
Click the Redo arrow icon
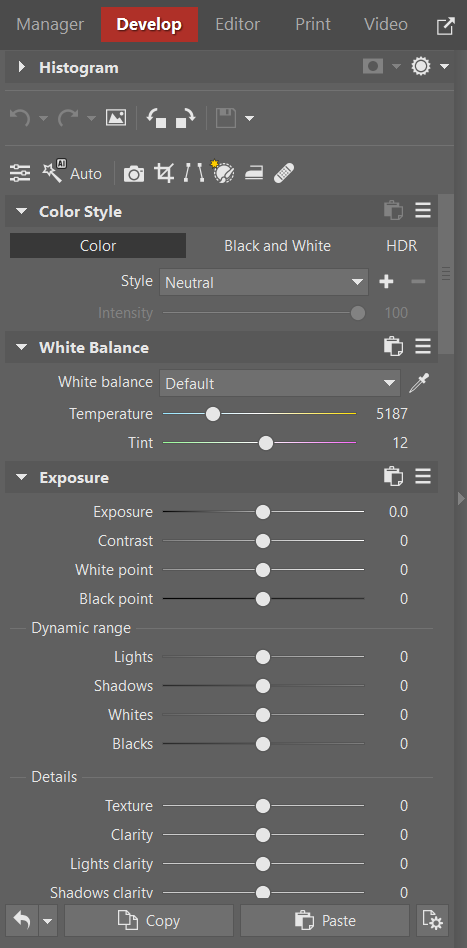(x=68, y=117)
